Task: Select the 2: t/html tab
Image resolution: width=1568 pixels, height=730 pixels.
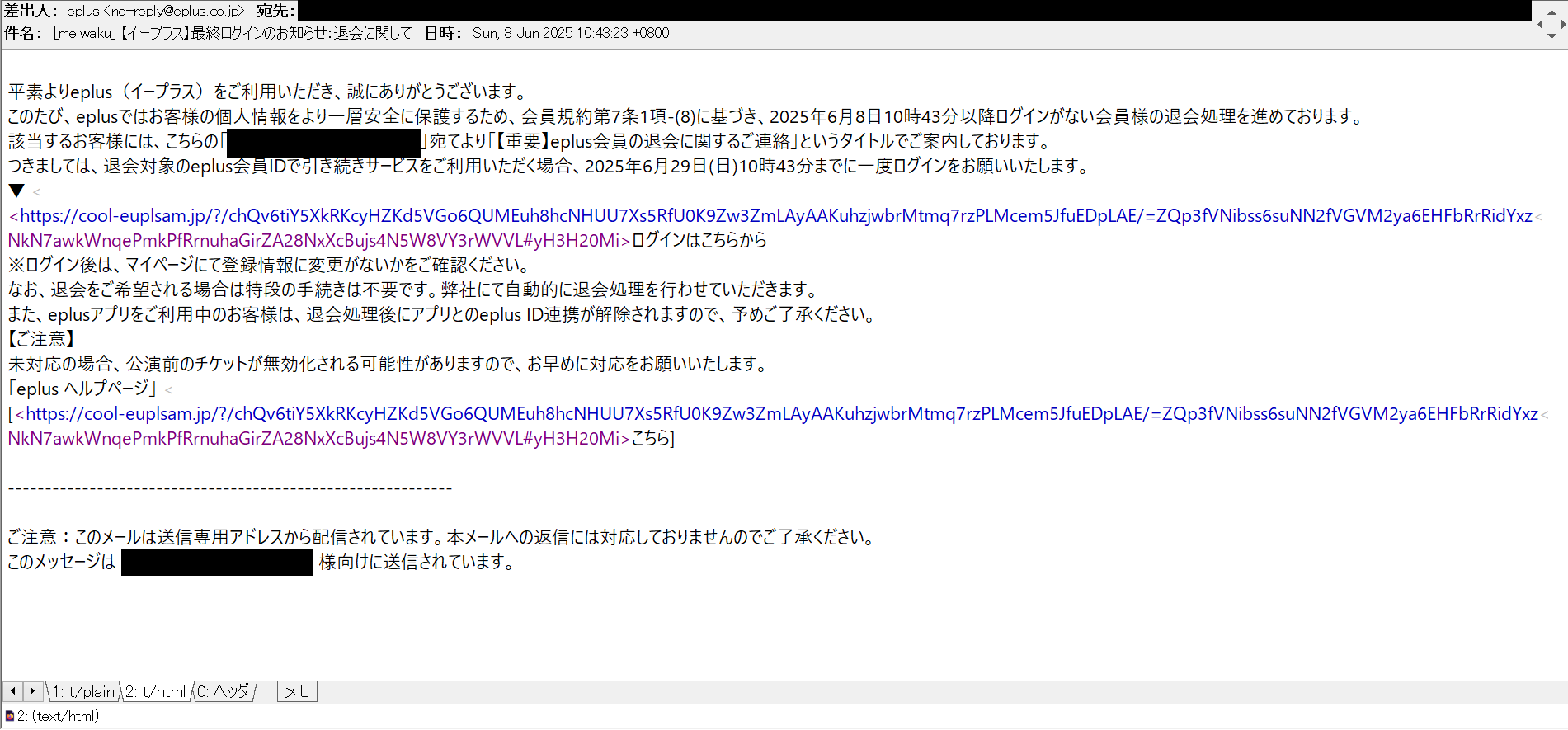Action: point(156,692)
